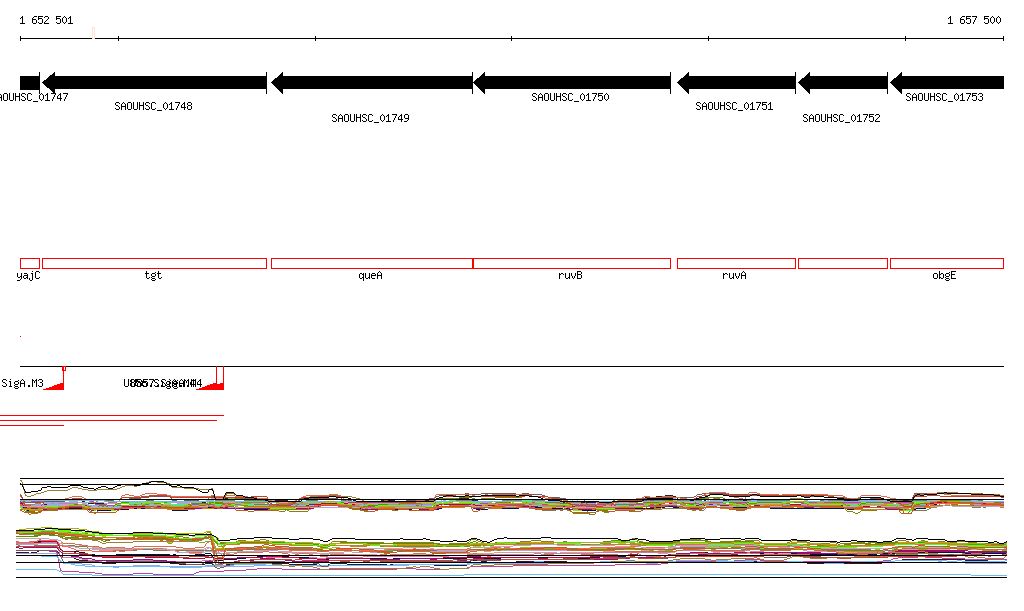Click the ruvA red annotation box

tap(737, 264)
